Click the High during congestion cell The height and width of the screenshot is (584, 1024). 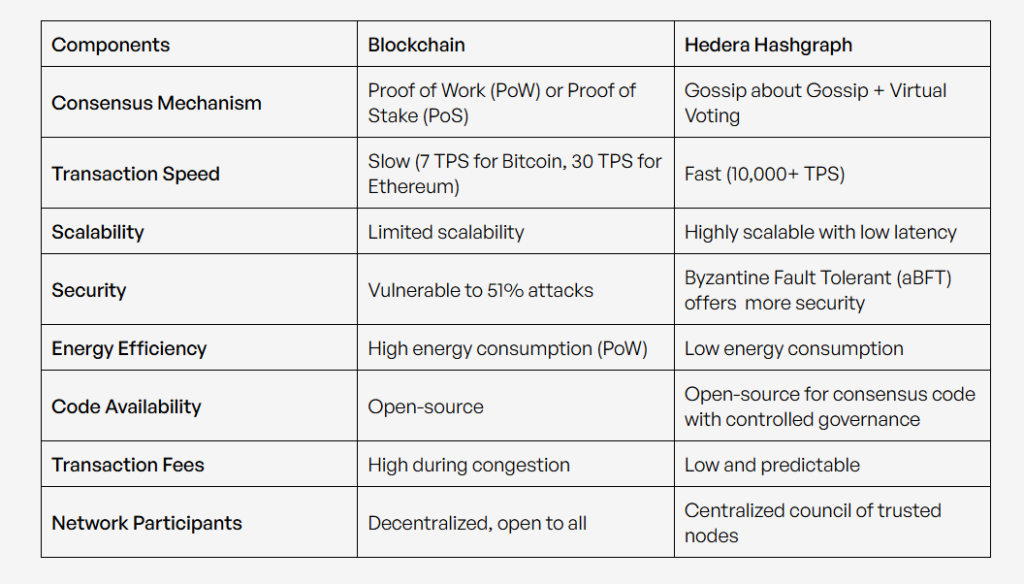click(x=468, y=465)
